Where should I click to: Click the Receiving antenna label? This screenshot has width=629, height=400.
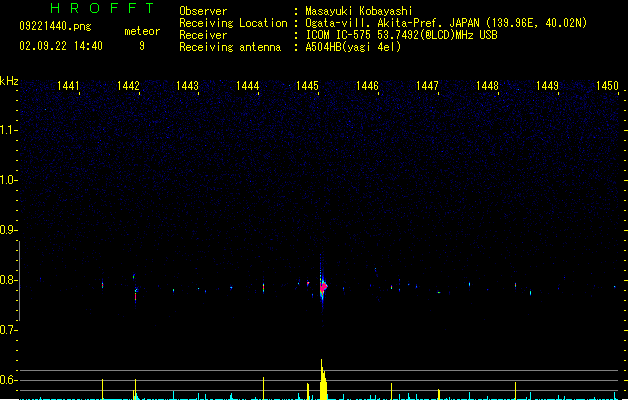tap(230, 47)
